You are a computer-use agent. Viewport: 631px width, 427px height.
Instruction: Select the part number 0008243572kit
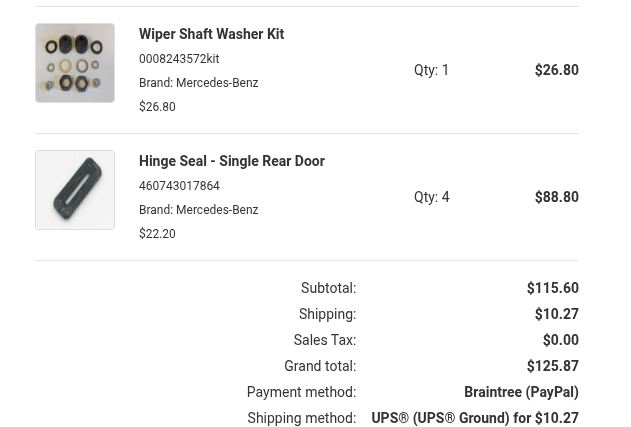(179, 59)
